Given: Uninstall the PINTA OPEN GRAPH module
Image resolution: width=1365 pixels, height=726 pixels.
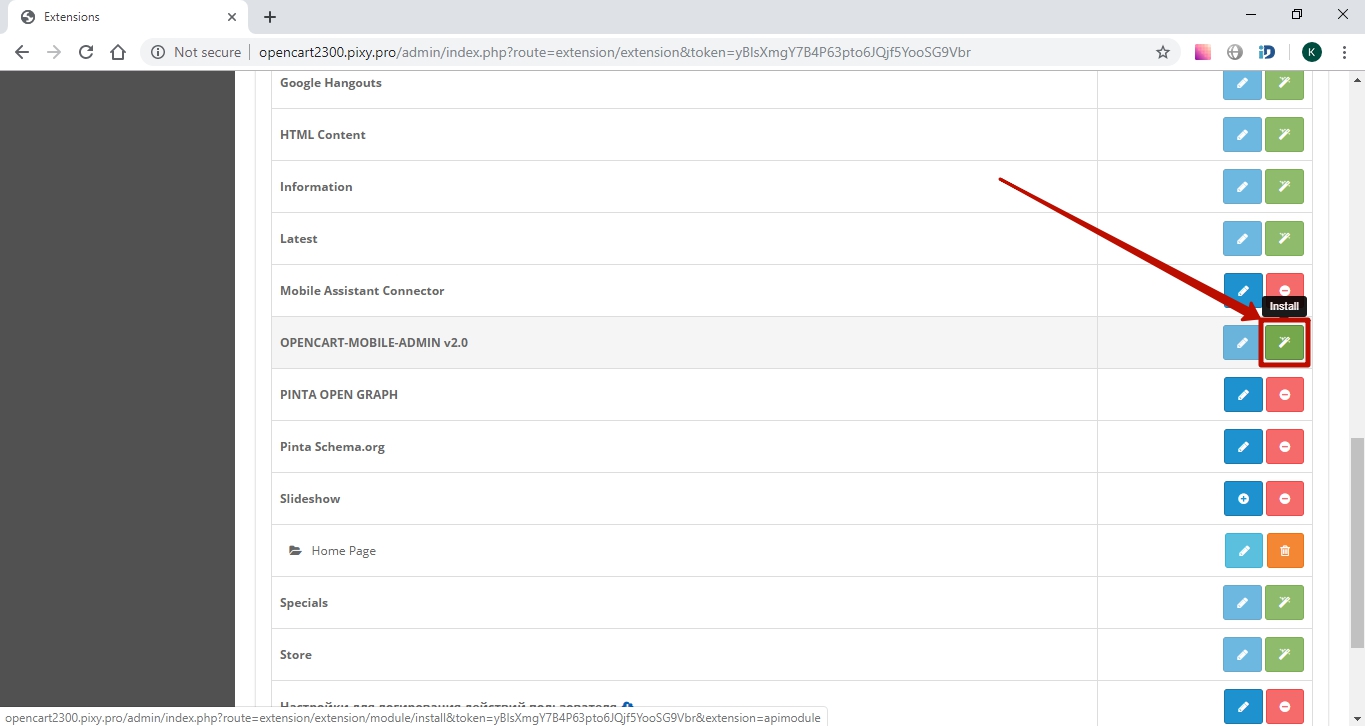Looking at the screenshot, I should click(x=1284, y=395).
